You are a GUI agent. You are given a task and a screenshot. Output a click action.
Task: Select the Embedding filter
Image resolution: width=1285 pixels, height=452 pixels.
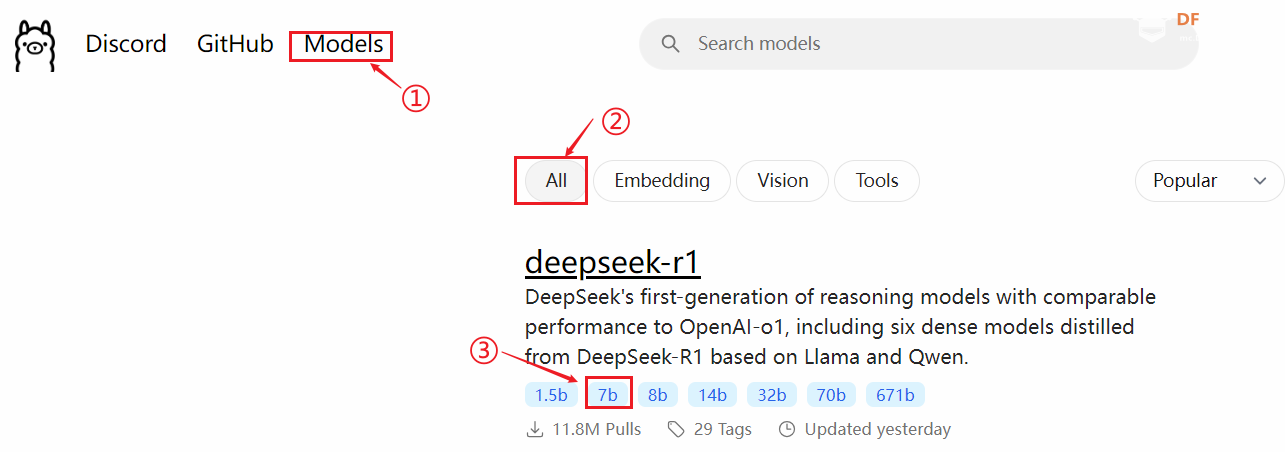662,181
